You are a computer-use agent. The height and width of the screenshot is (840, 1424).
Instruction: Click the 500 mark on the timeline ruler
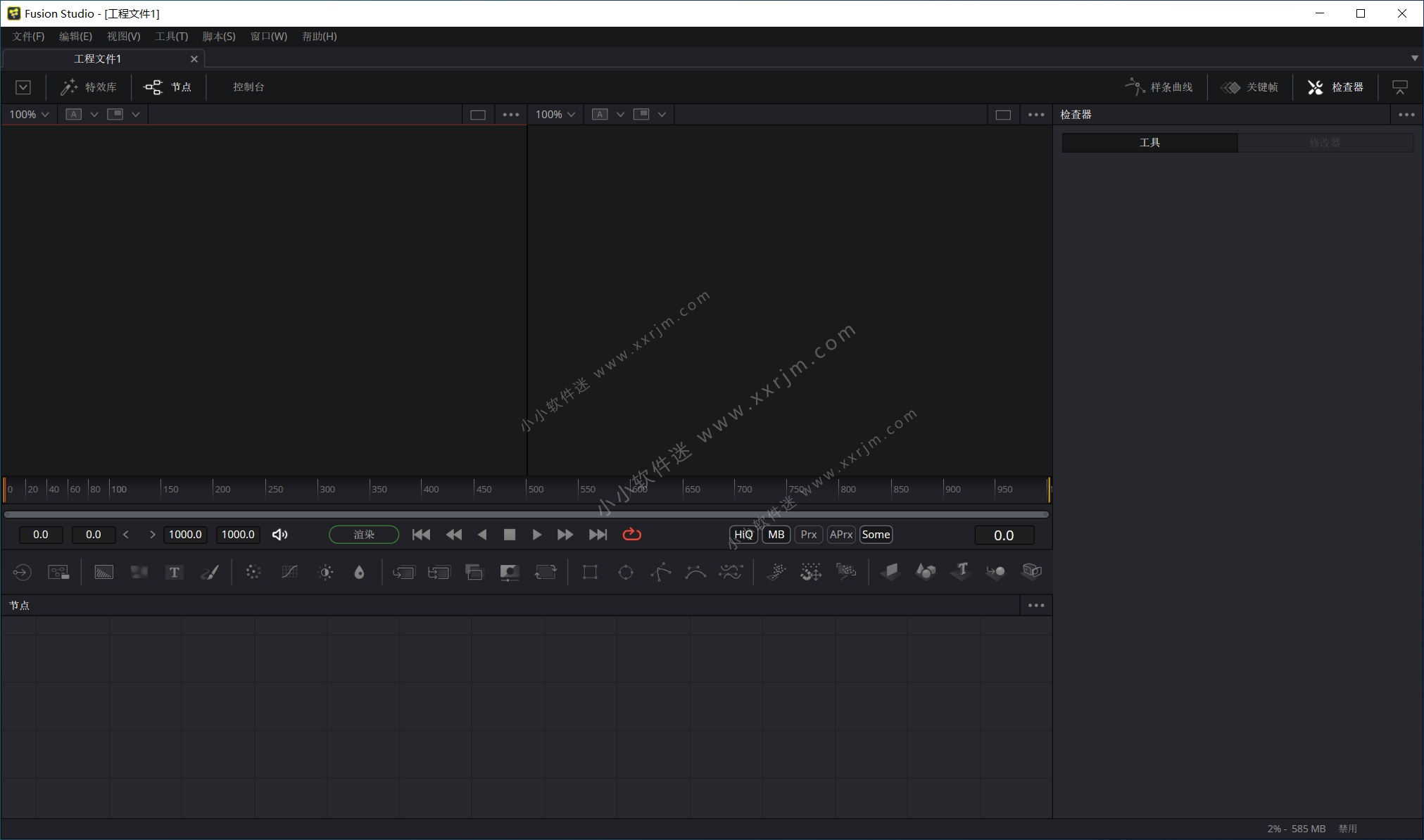coord(535,489)
